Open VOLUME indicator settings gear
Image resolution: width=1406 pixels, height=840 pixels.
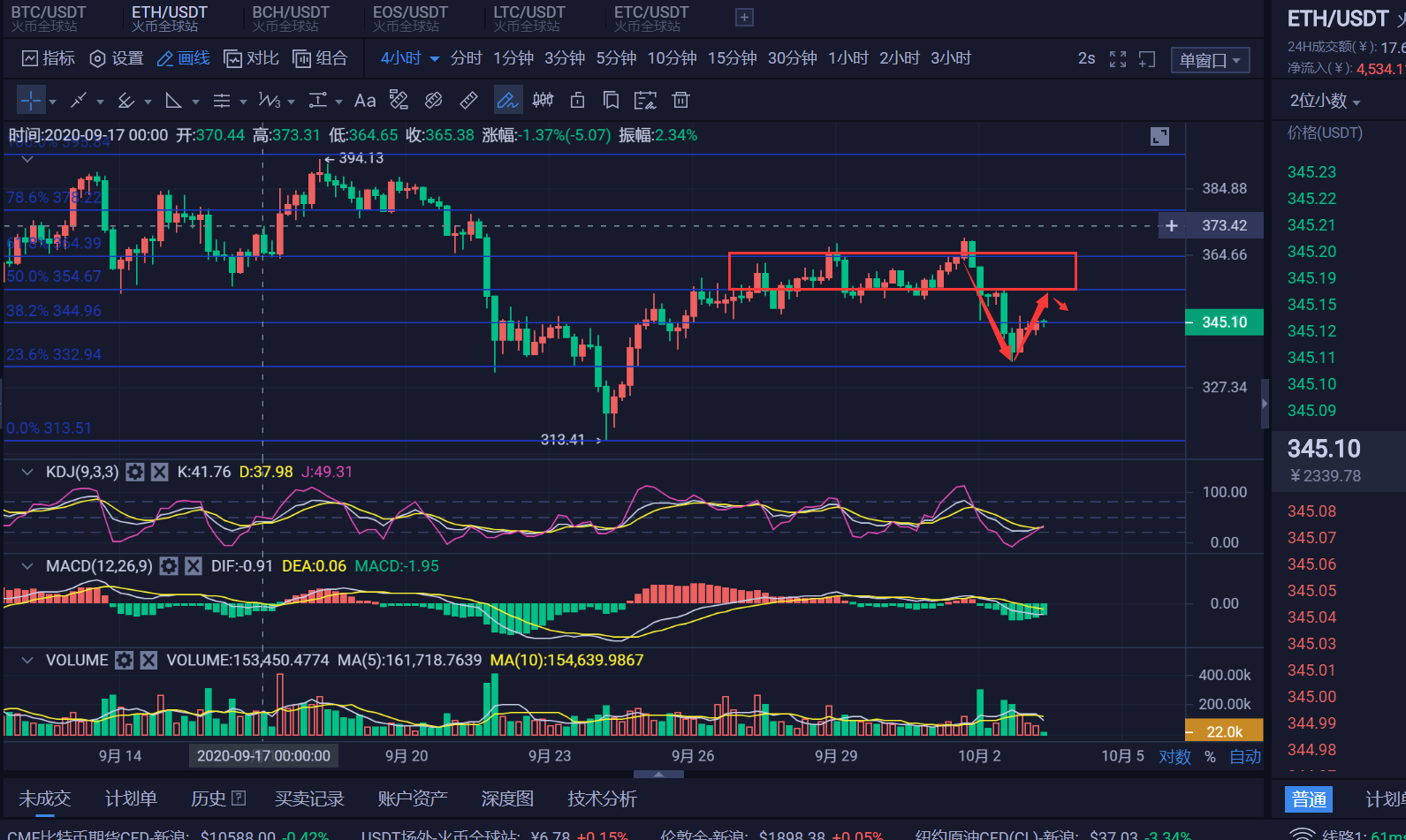pos(125,661)
